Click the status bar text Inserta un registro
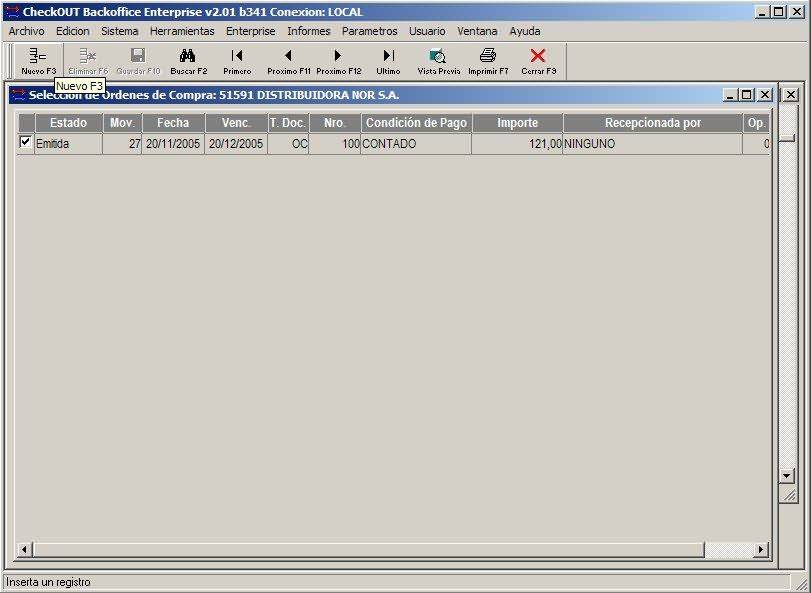811x593 pixels. coord(48,582)
